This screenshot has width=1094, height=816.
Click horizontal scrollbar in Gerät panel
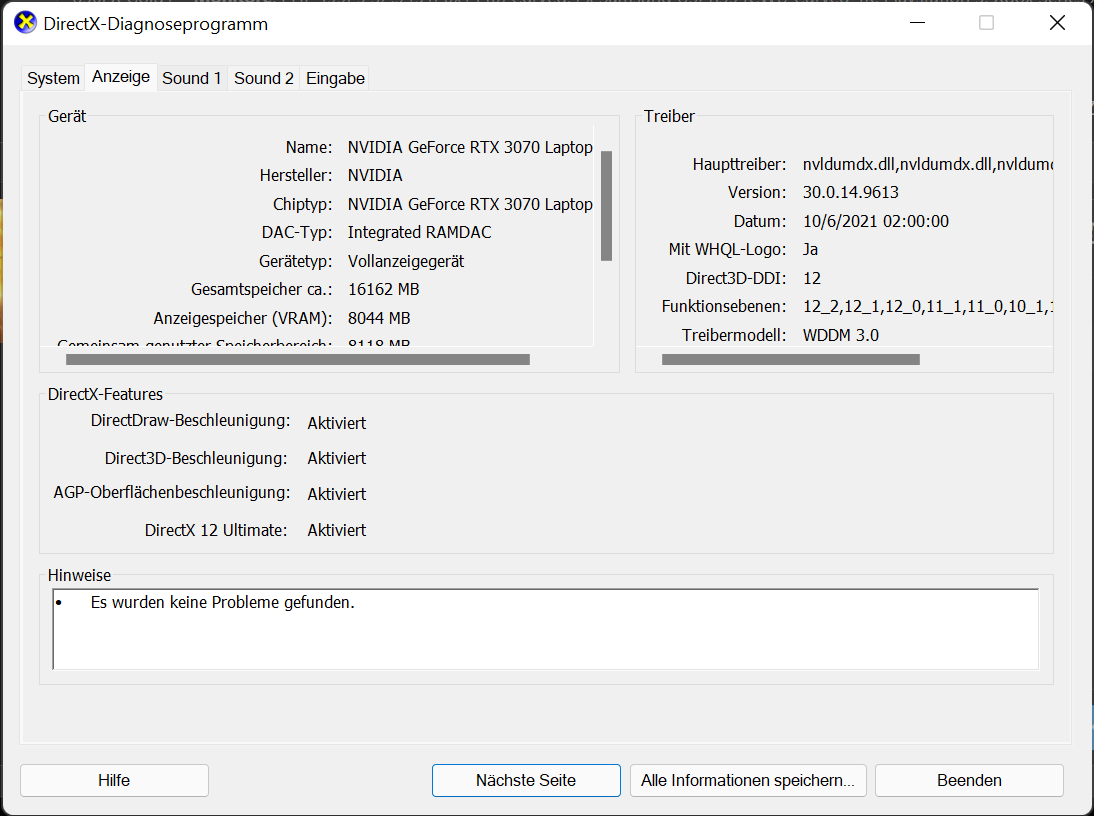[x=298, y=360]
